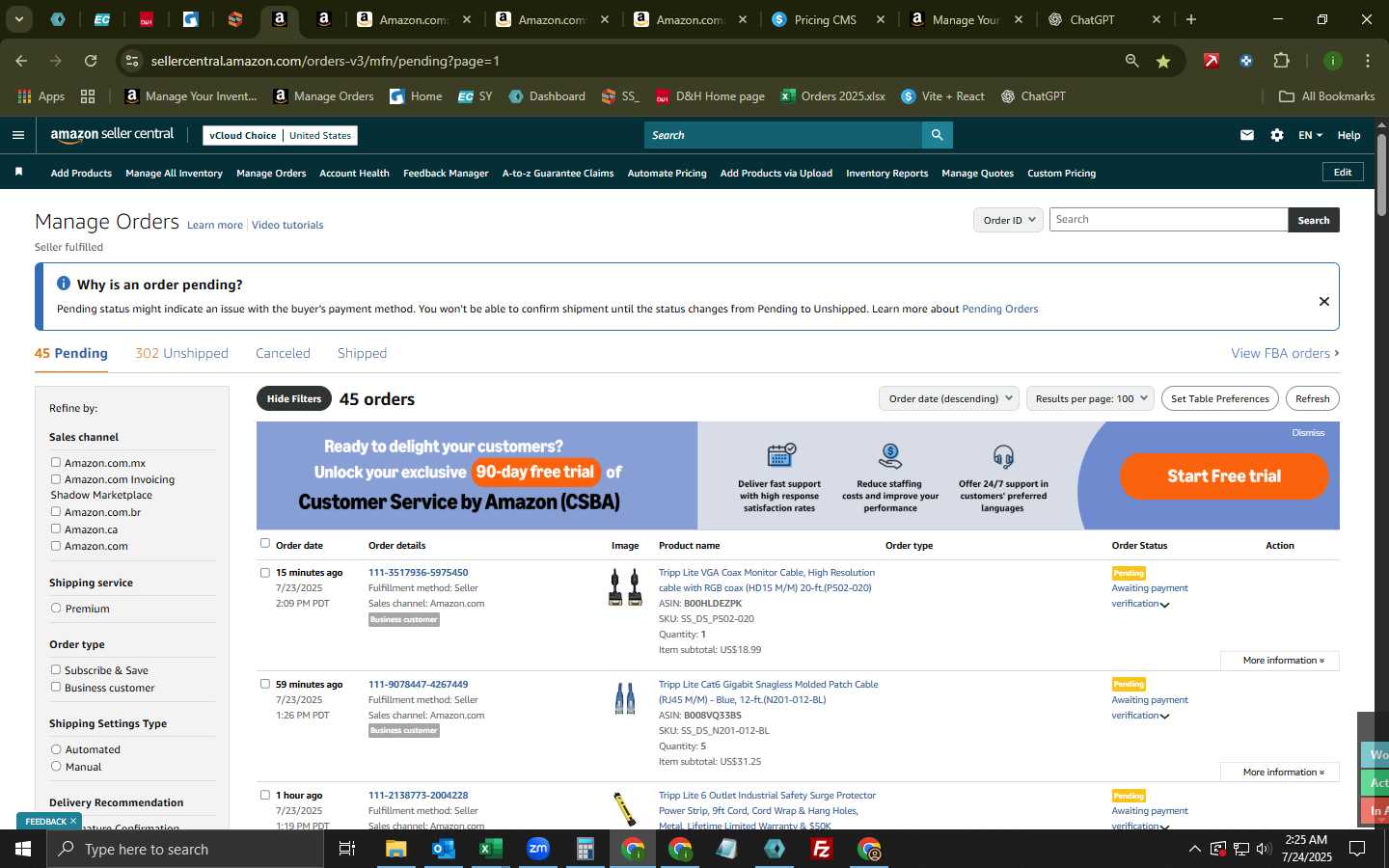The image size is (1389, 868).
Task: Open a new browser tab
Action: click(1191, 19)
